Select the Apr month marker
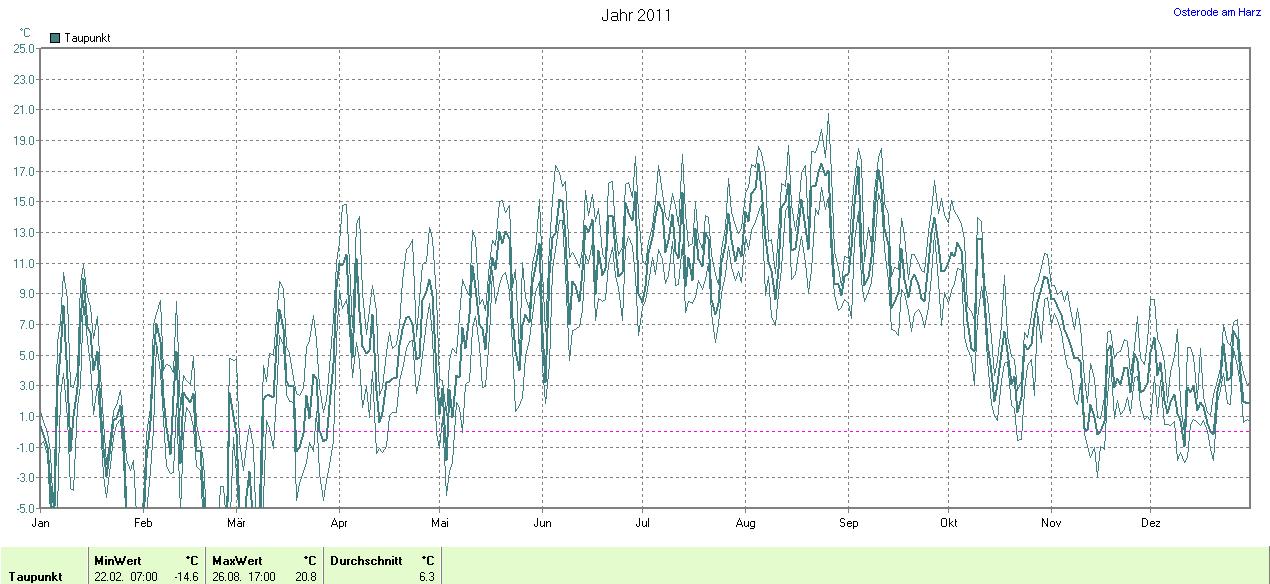The width and height of the screenshot is (1270, 584). pyautogui.click(x=339, y=523)
